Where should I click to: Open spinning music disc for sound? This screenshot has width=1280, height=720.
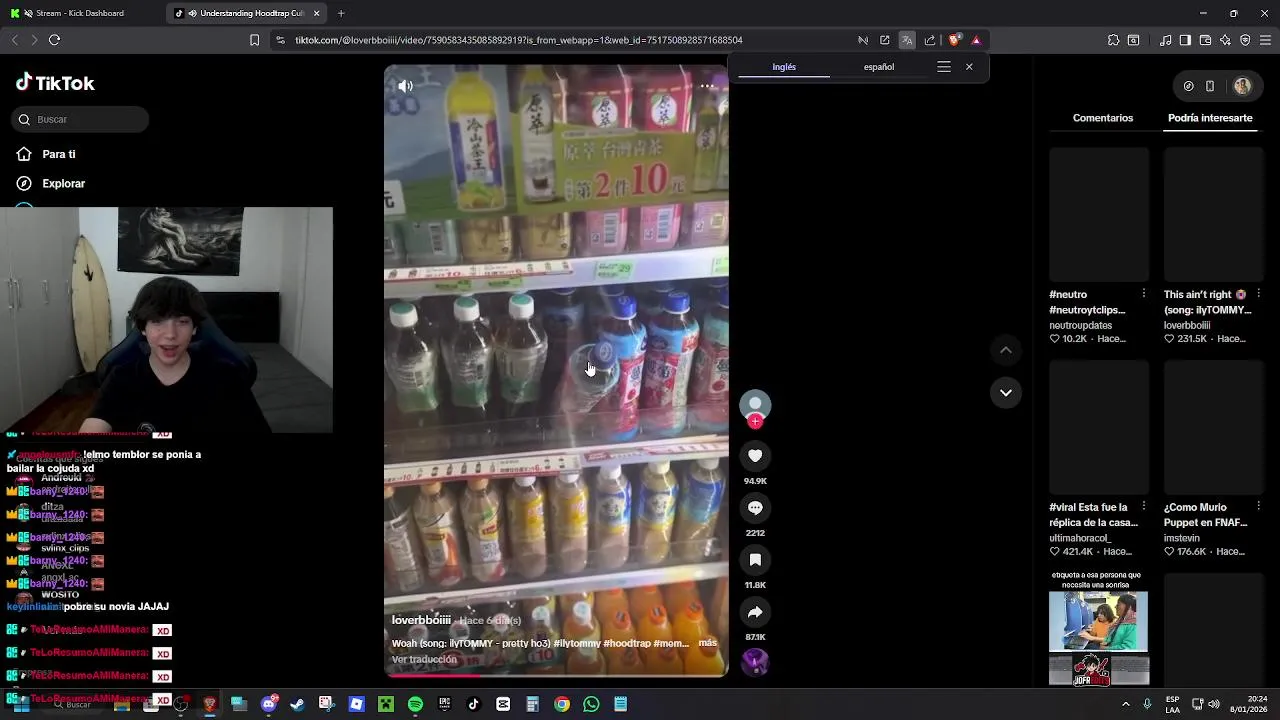tap(755, 662)
